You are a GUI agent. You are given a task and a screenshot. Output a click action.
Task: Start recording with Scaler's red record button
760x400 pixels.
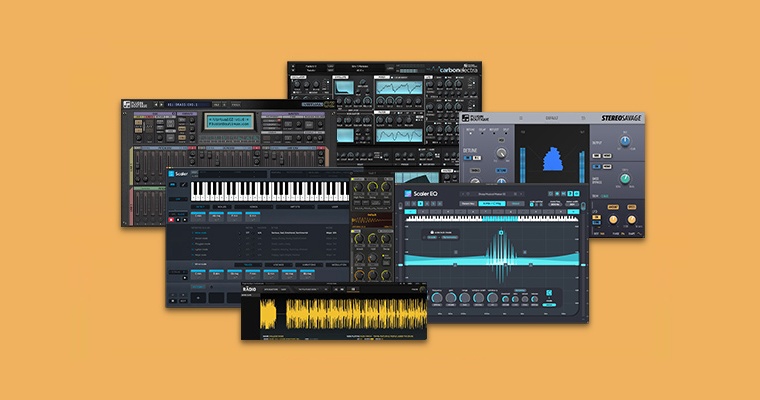171,220
